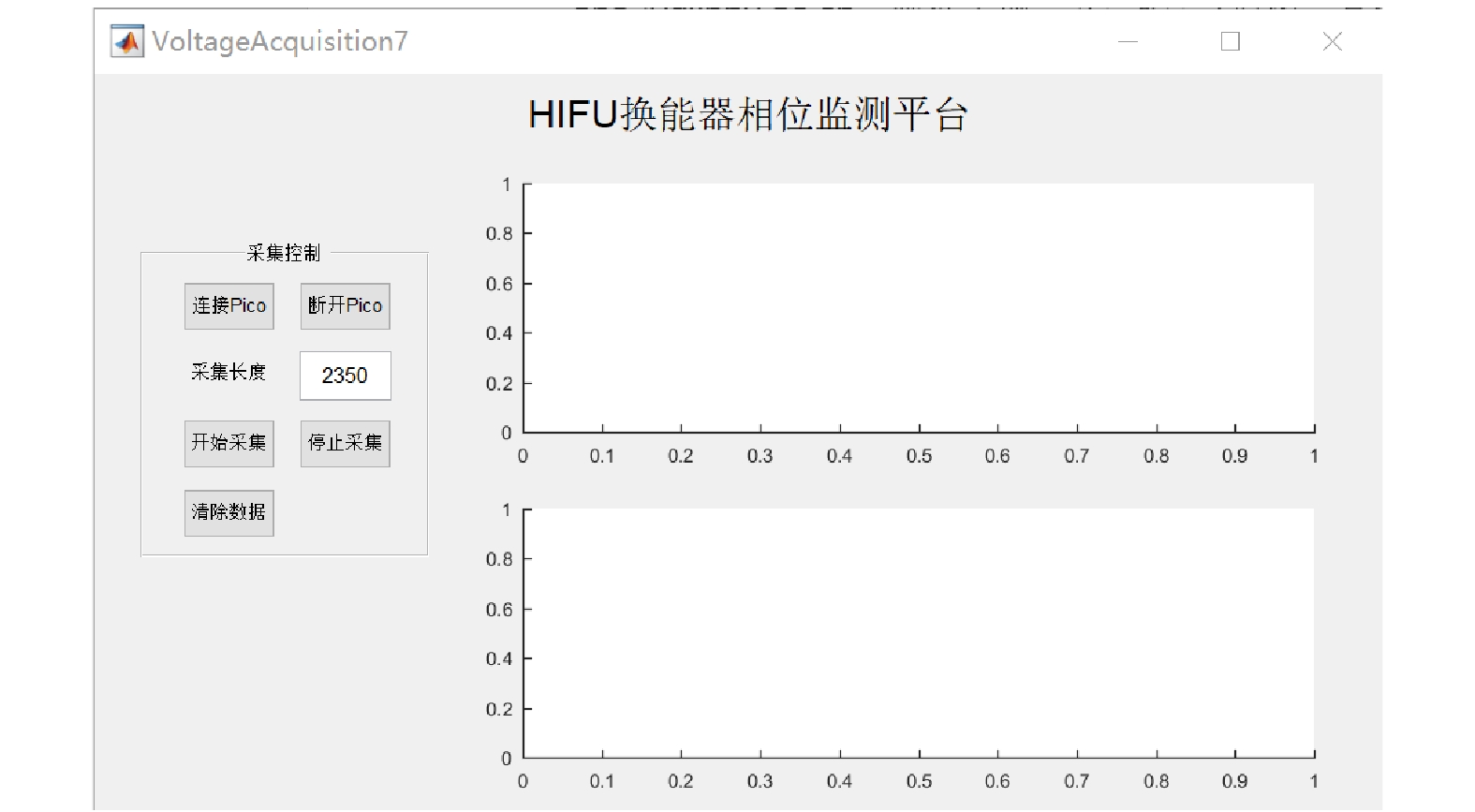This screenshot has width=1475, height=812.
Task: Select the HIFU换能器相位监测平台 heading text
Action: 747,115
